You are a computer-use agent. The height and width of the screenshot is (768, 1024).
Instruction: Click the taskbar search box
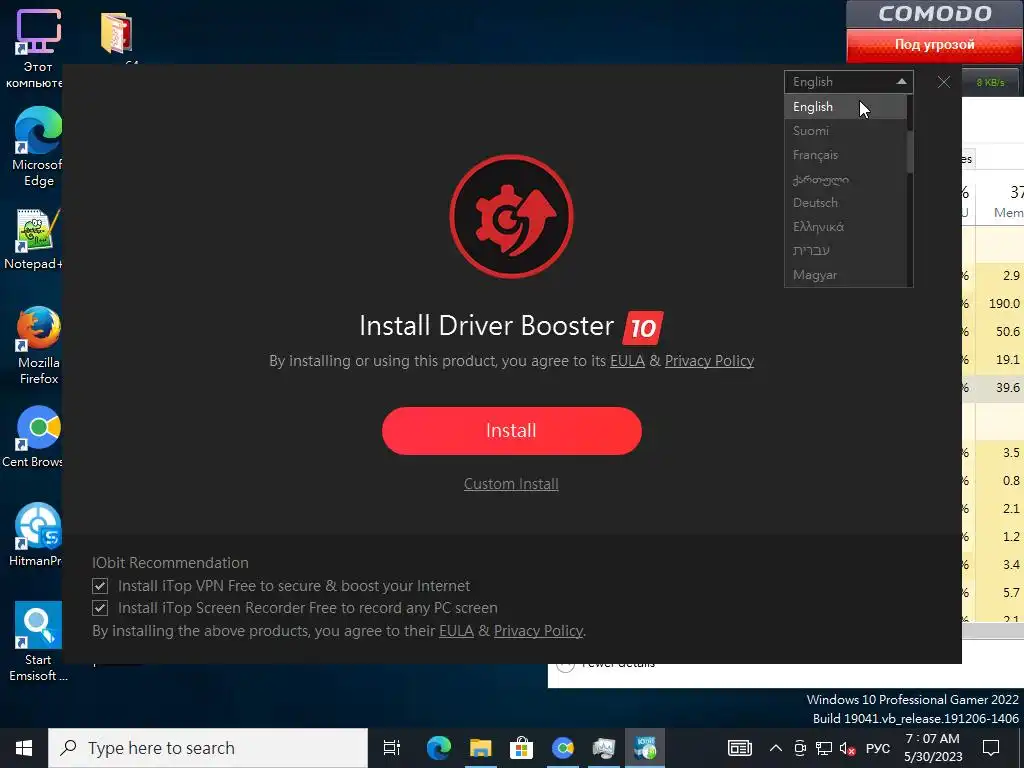point(208,748)
